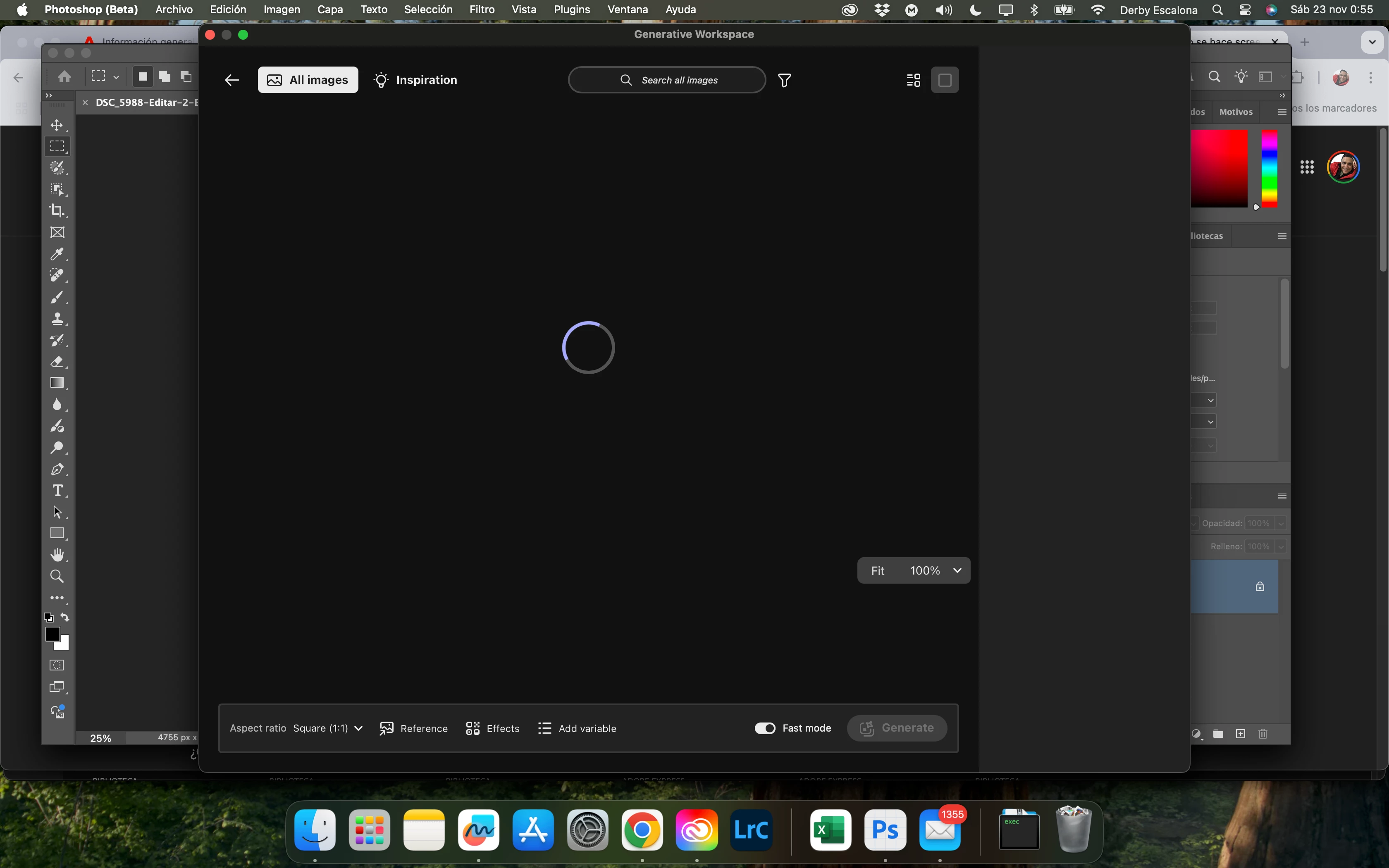This screenshot has height=868, width=1389.
Task: Switch to grid view layout icon
Action: click(913, 80)
